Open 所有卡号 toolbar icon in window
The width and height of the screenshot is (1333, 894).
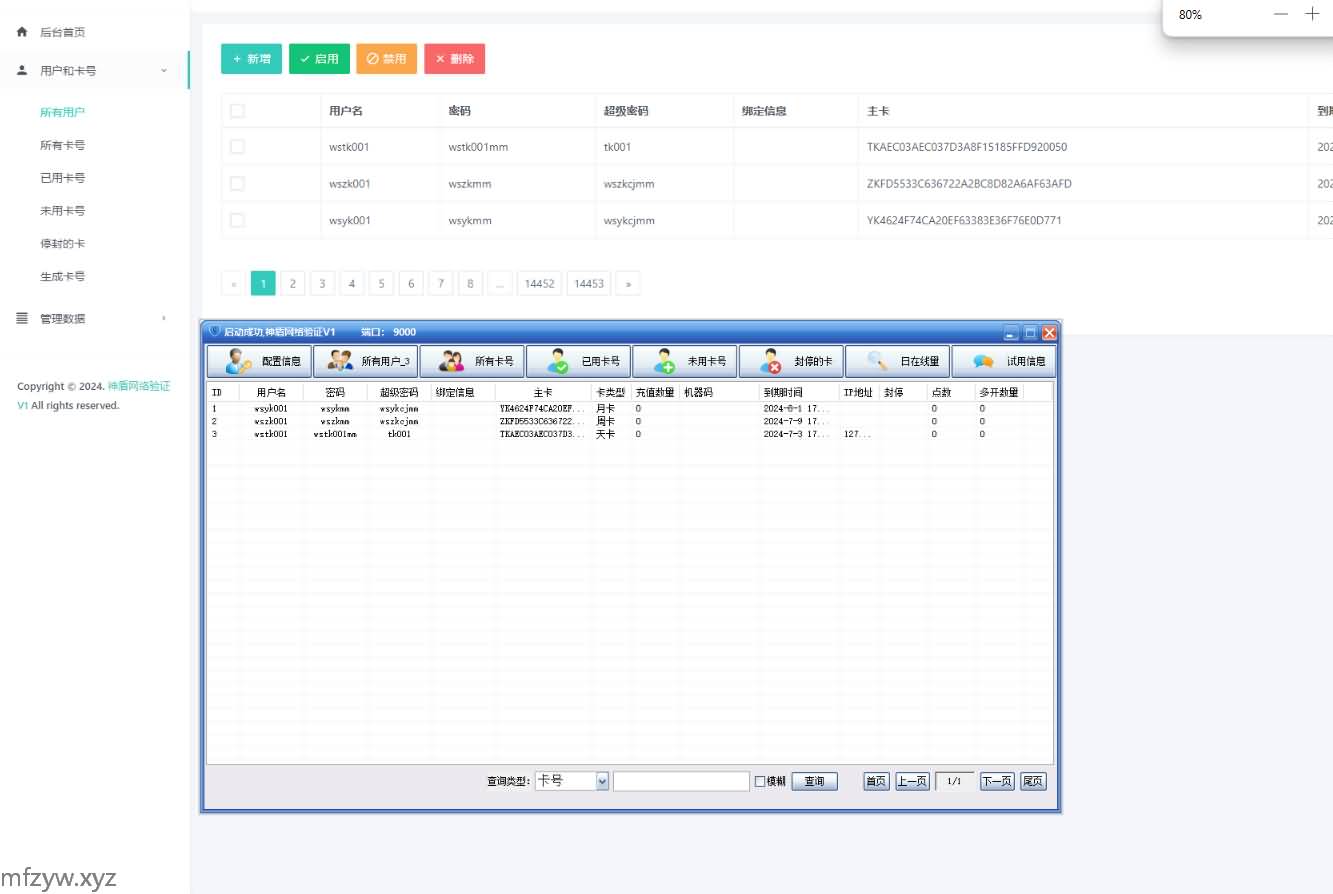(452, 361)
